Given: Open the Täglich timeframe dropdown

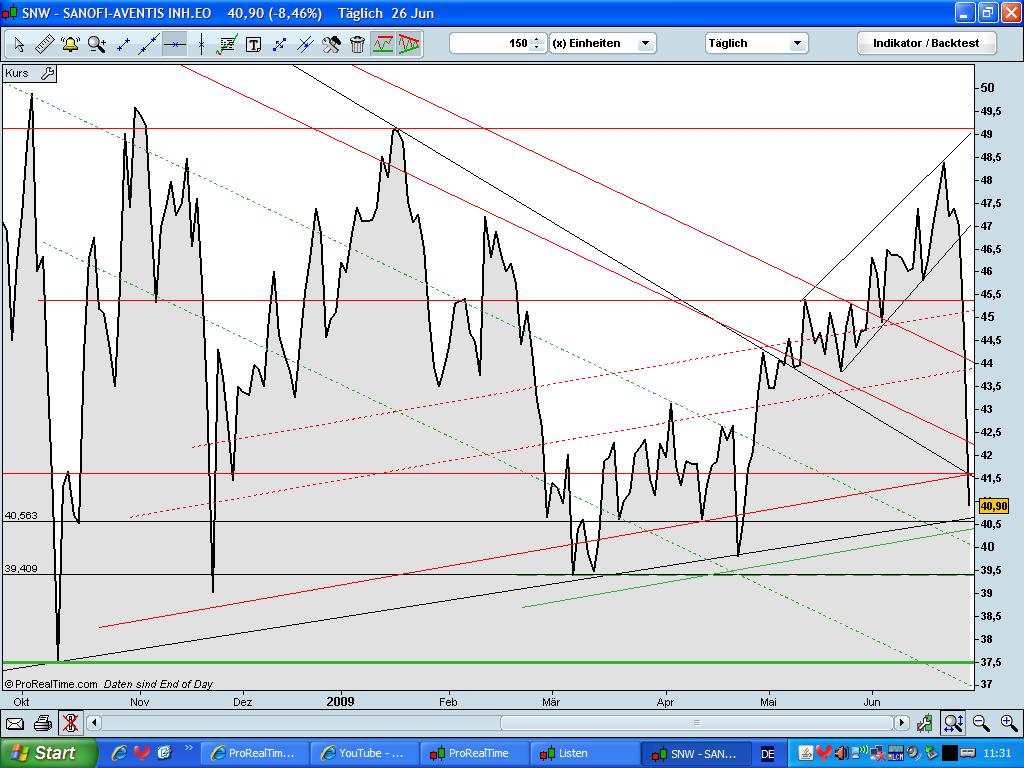Looking at the screenshot, I should tap(756, 43).
